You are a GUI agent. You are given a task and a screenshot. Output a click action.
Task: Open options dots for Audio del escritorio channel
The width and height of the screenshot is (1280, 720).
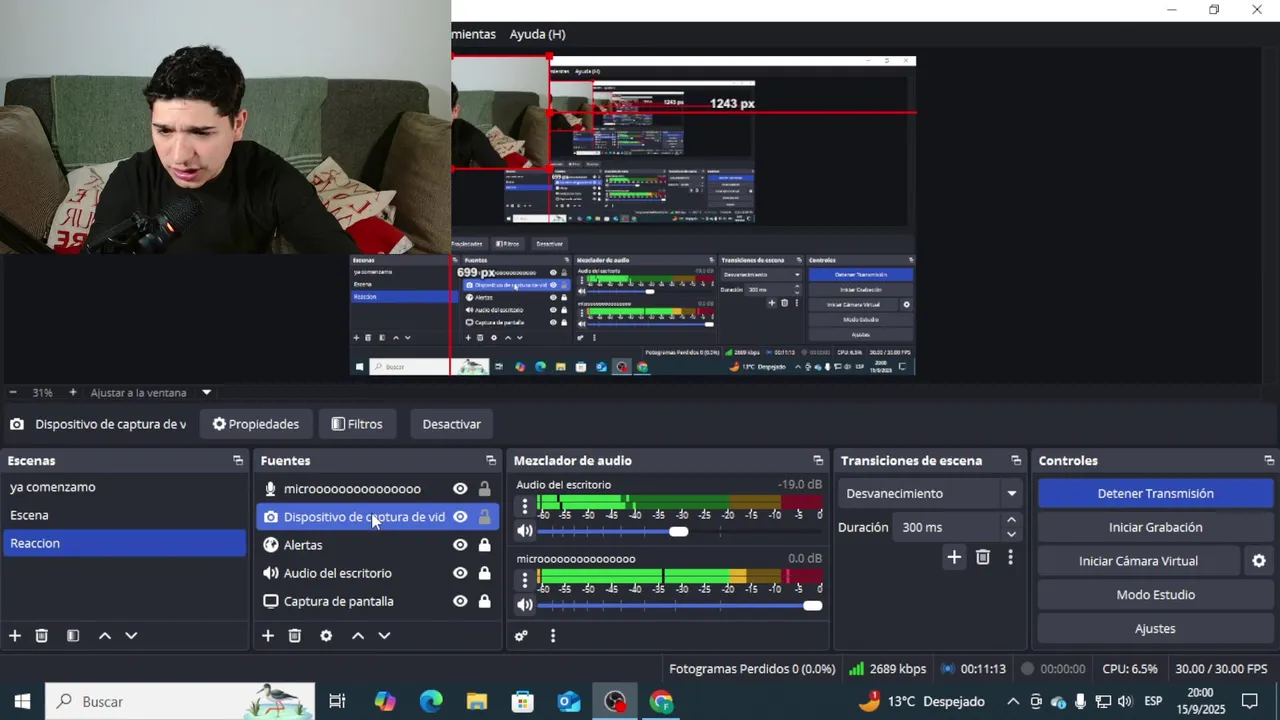coord(525,508)
